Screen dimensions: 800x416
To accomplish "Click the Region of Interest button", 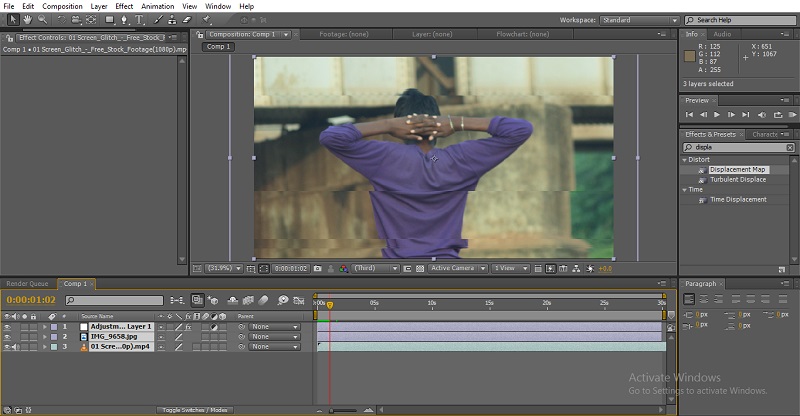I will pos(407,268).
